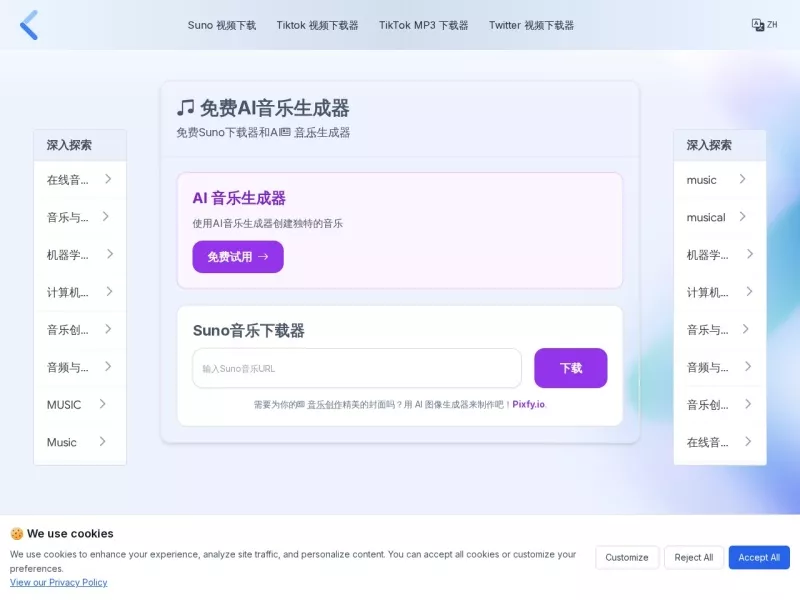
Task: Expand right sidebar music chevron
Action: click(x=743, y=179)
